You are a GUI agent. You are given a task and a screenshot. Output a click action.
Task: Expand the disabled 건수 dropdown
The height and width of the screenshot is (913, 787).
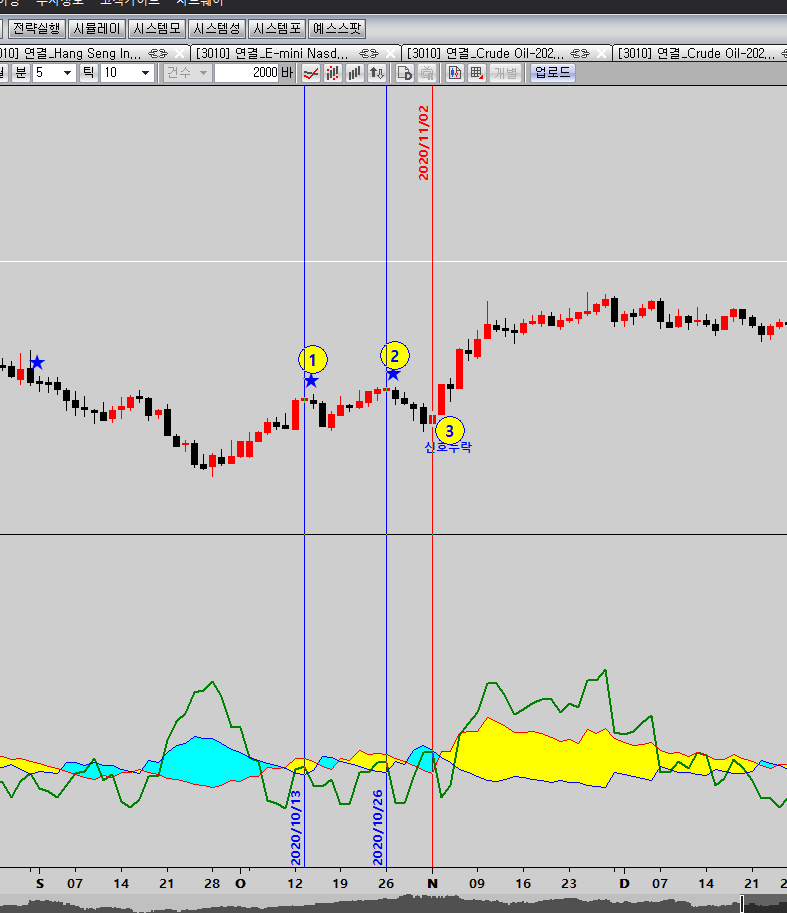point(187,73)
